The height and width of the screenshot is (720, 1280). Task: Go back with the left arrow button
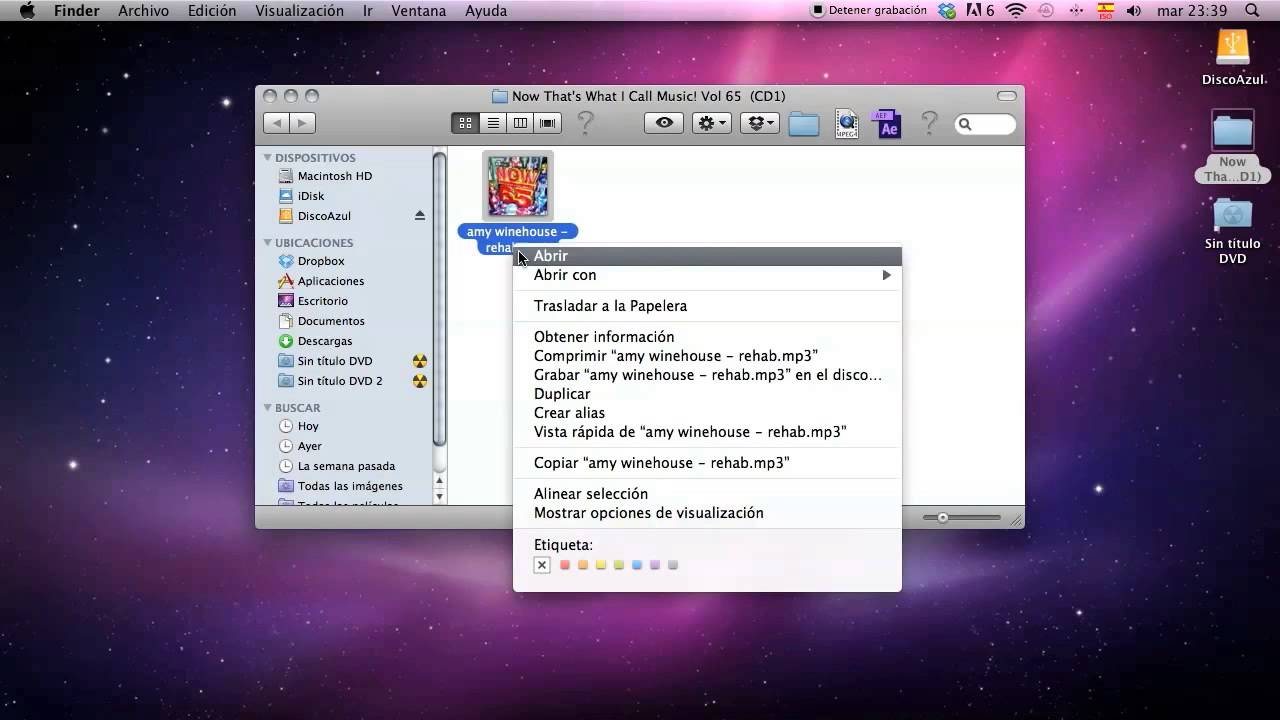pyautogui.click(x=276, y=123)
